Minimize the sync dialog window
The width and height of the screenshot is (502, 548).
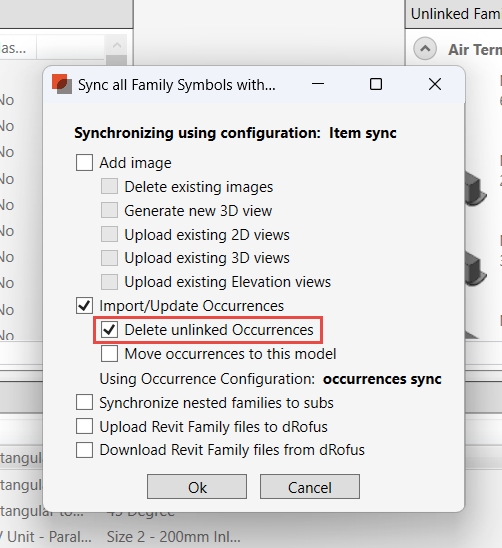pos(318,84)
